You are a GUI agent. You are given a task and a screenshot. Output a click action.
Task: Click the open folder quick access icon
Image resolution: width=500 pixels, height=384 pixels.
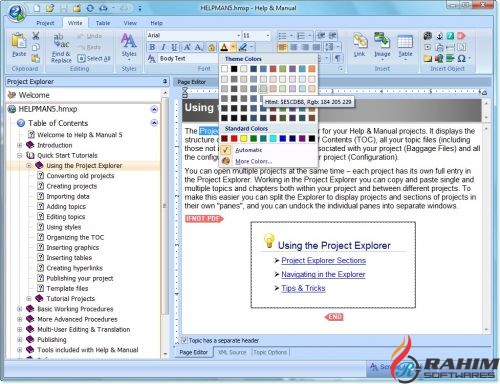[x=50, y=8]
